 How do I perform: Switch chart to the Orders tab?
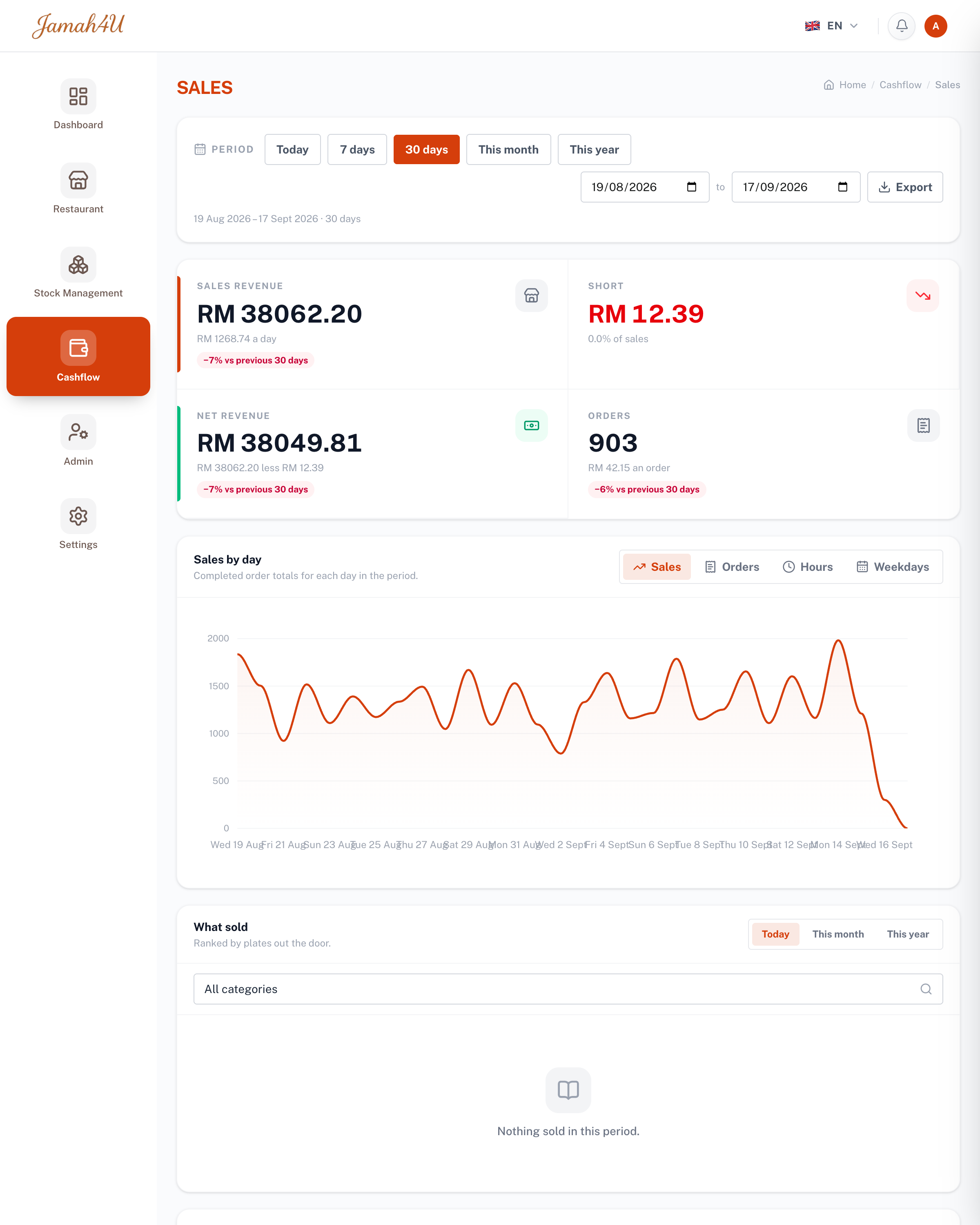coord(732,567)
